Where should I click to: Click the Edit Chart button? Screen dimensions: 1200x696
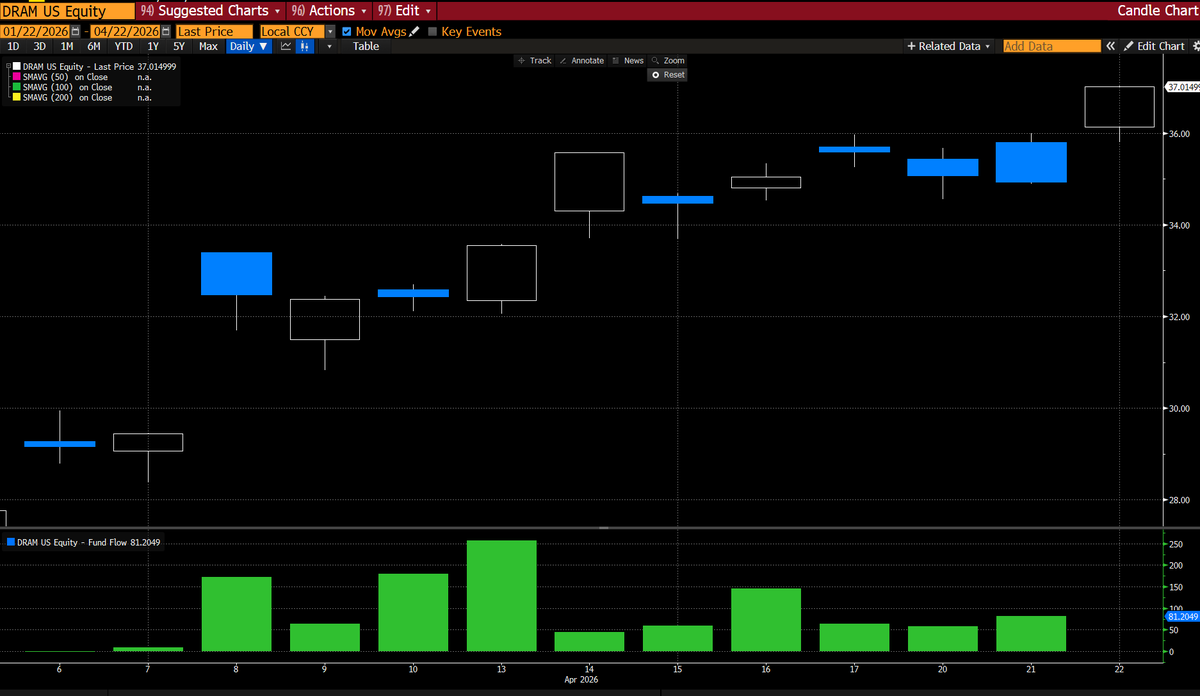pyautogui.click(x=1153, y=46)
